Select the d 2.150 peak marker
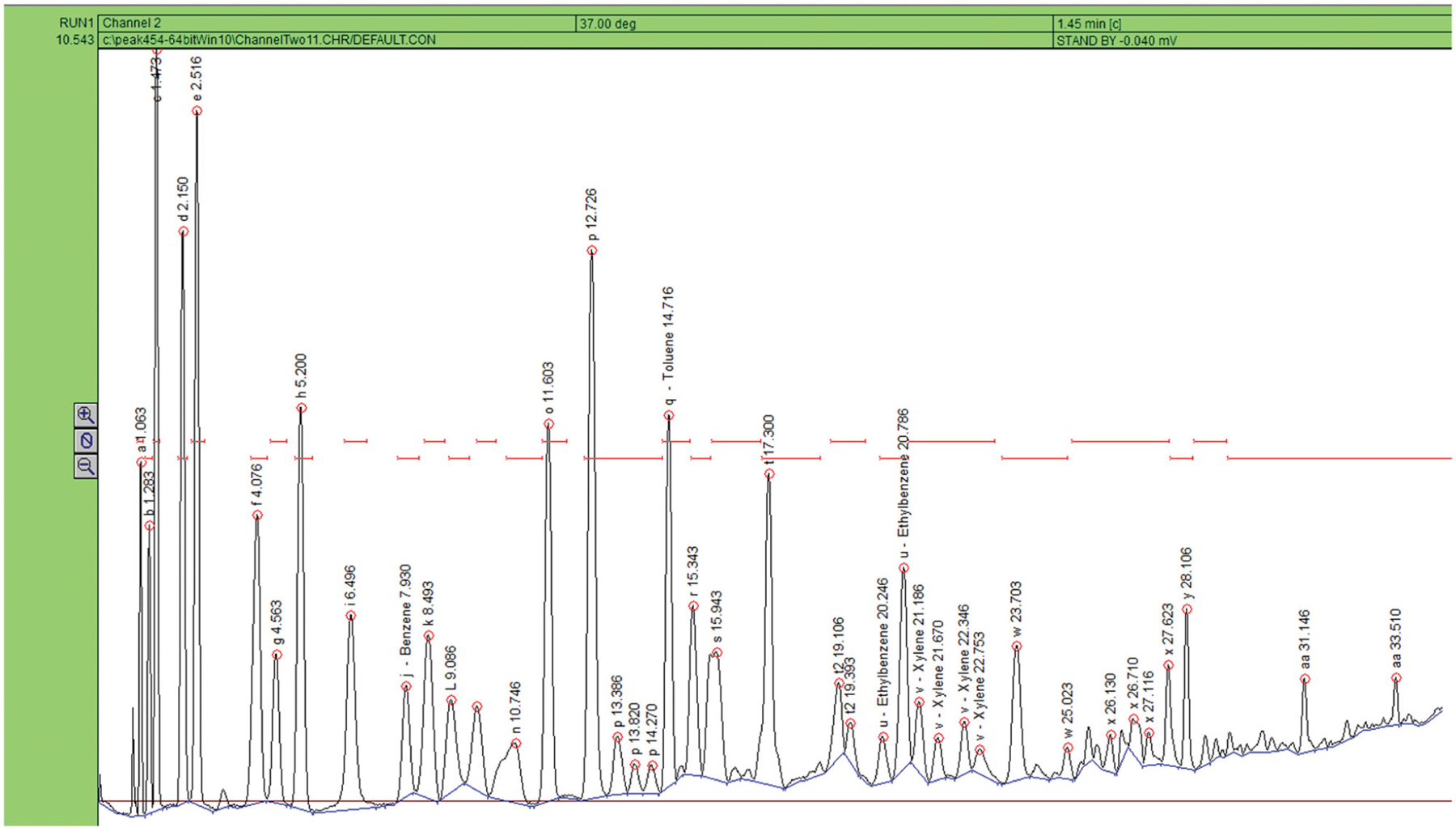Screen dimensions: 1456x827 point(184,232)
